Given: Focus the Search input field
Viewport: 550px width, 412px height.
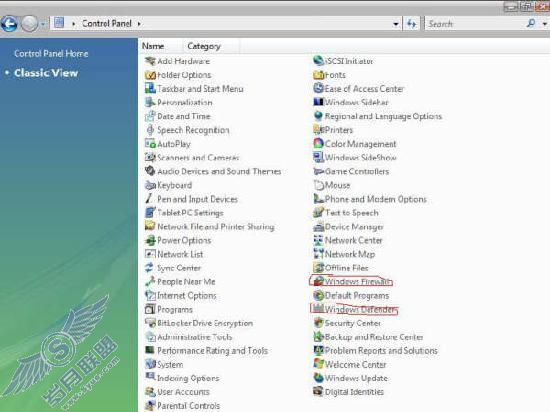Looking at the screenshot, I should click(x=475, y=24).
